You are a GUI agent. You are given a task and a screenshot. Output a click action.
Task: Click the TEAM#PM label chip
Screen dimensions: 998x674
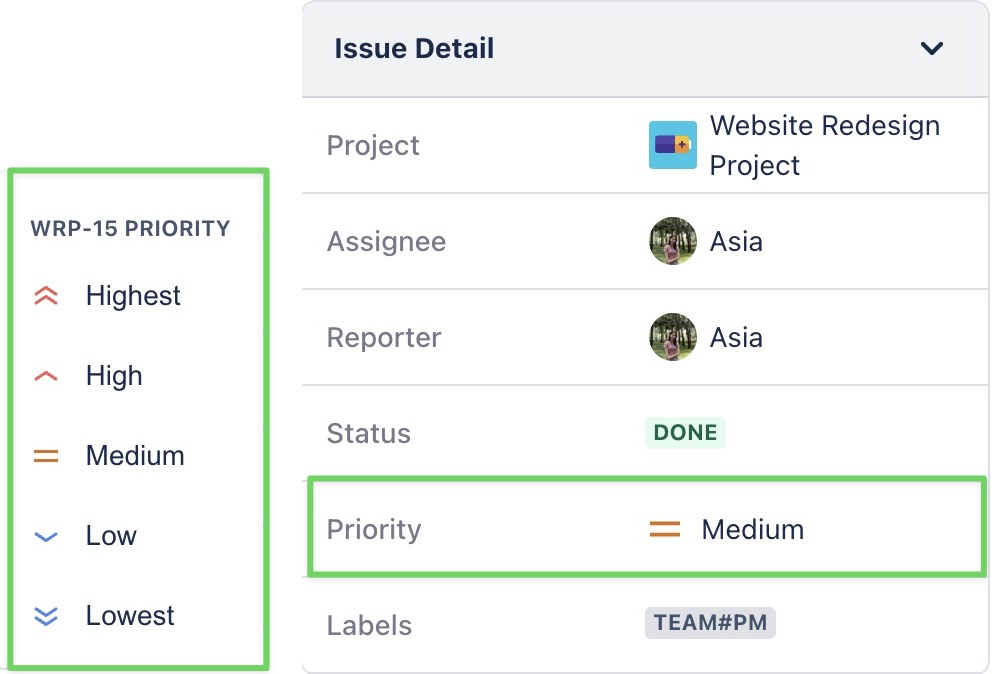710,622
